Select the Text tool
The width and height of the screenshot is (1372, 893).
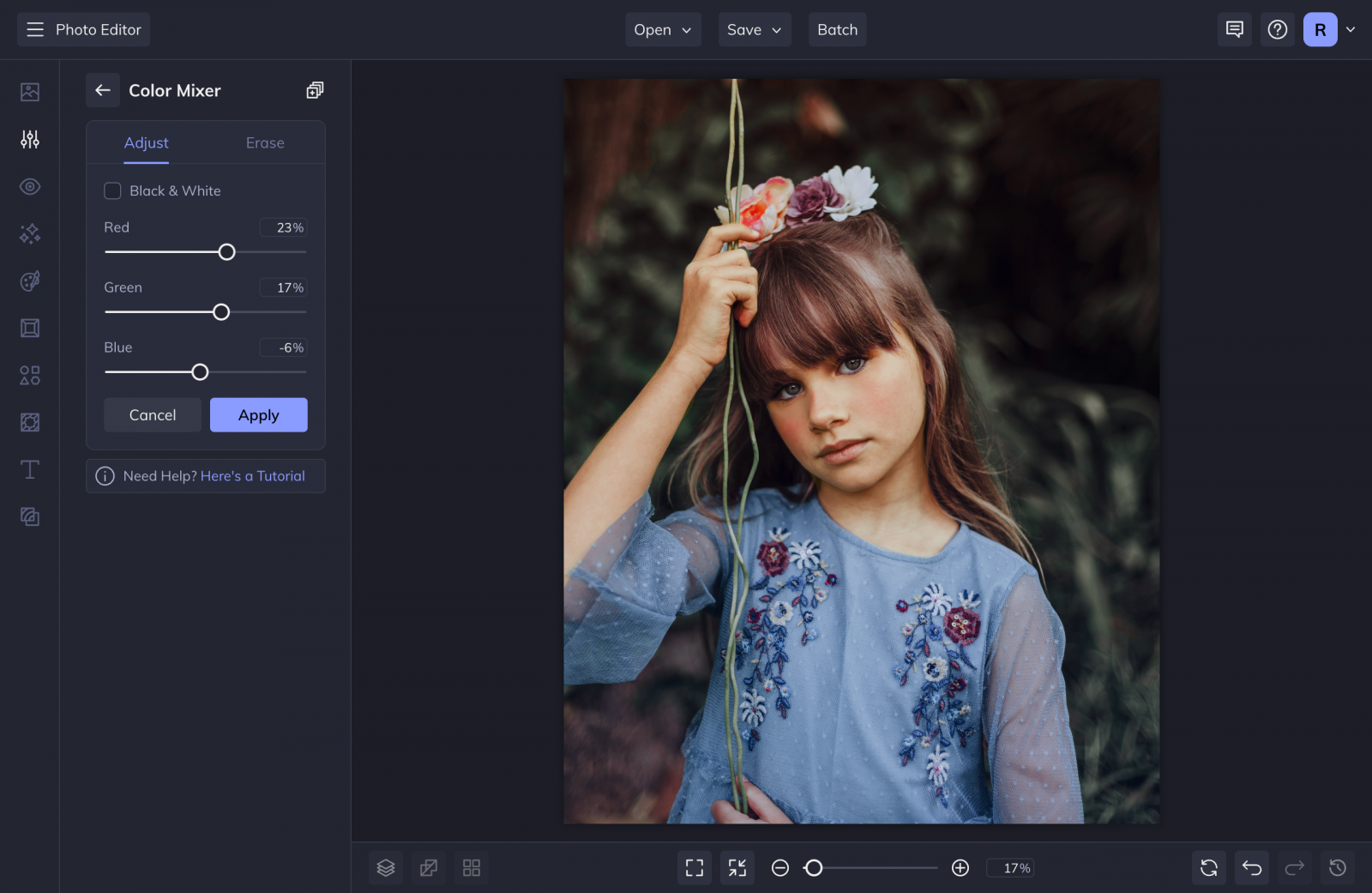29,469
